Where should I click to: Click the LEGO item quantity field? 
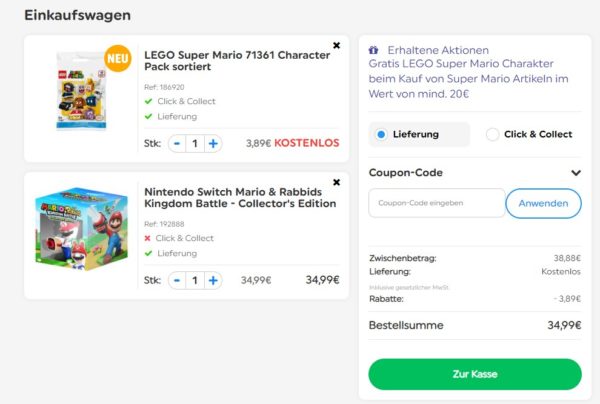[195, 143]
